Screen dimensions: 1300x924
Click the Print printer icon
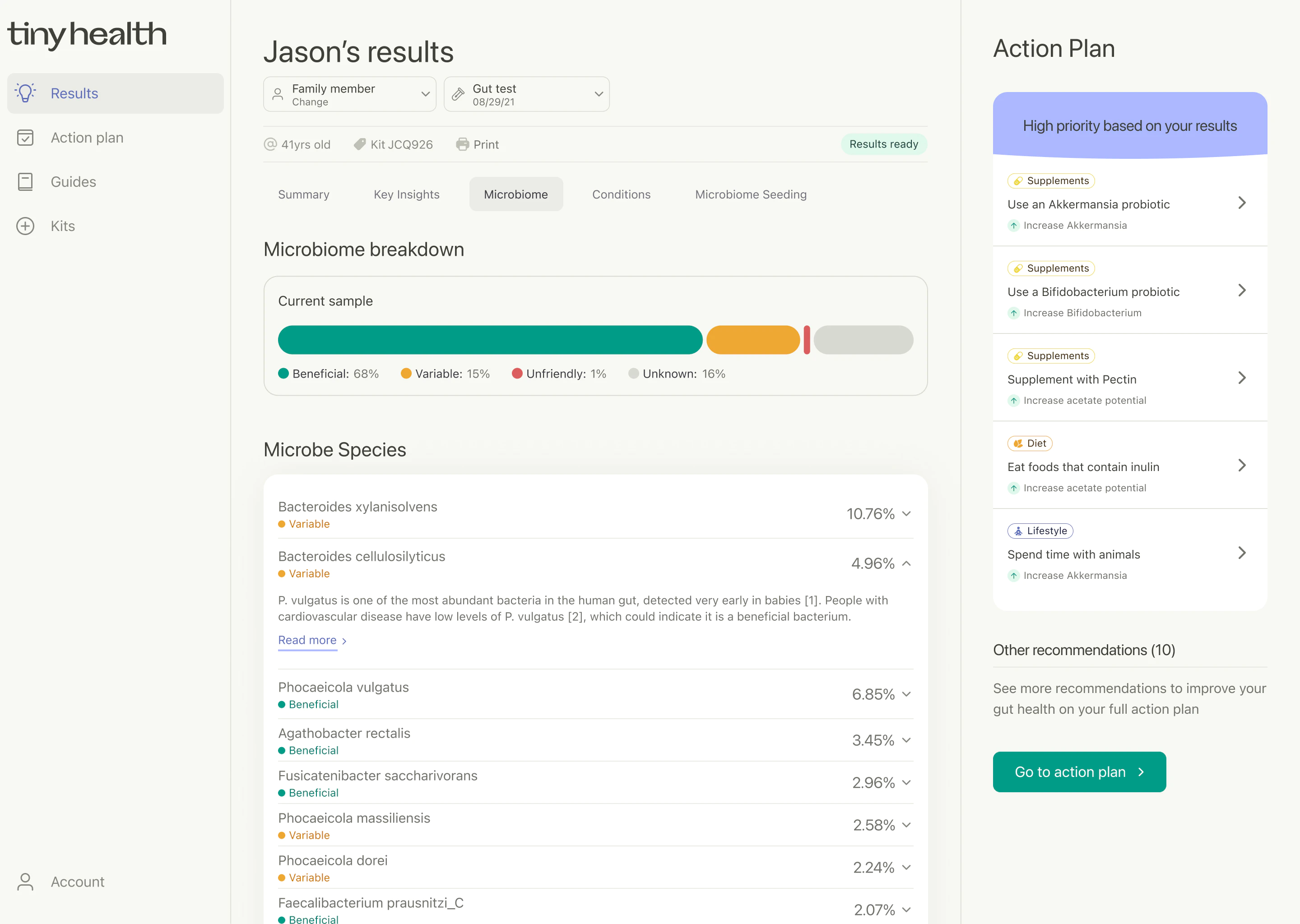[462, 144]
